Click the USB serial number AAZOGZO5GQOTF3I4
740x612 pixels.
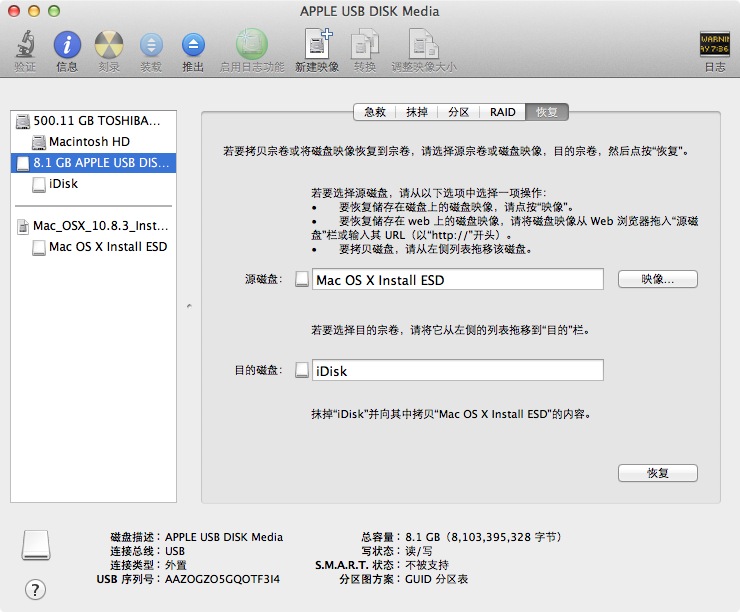pyautogui.click(x=222, y=579)
